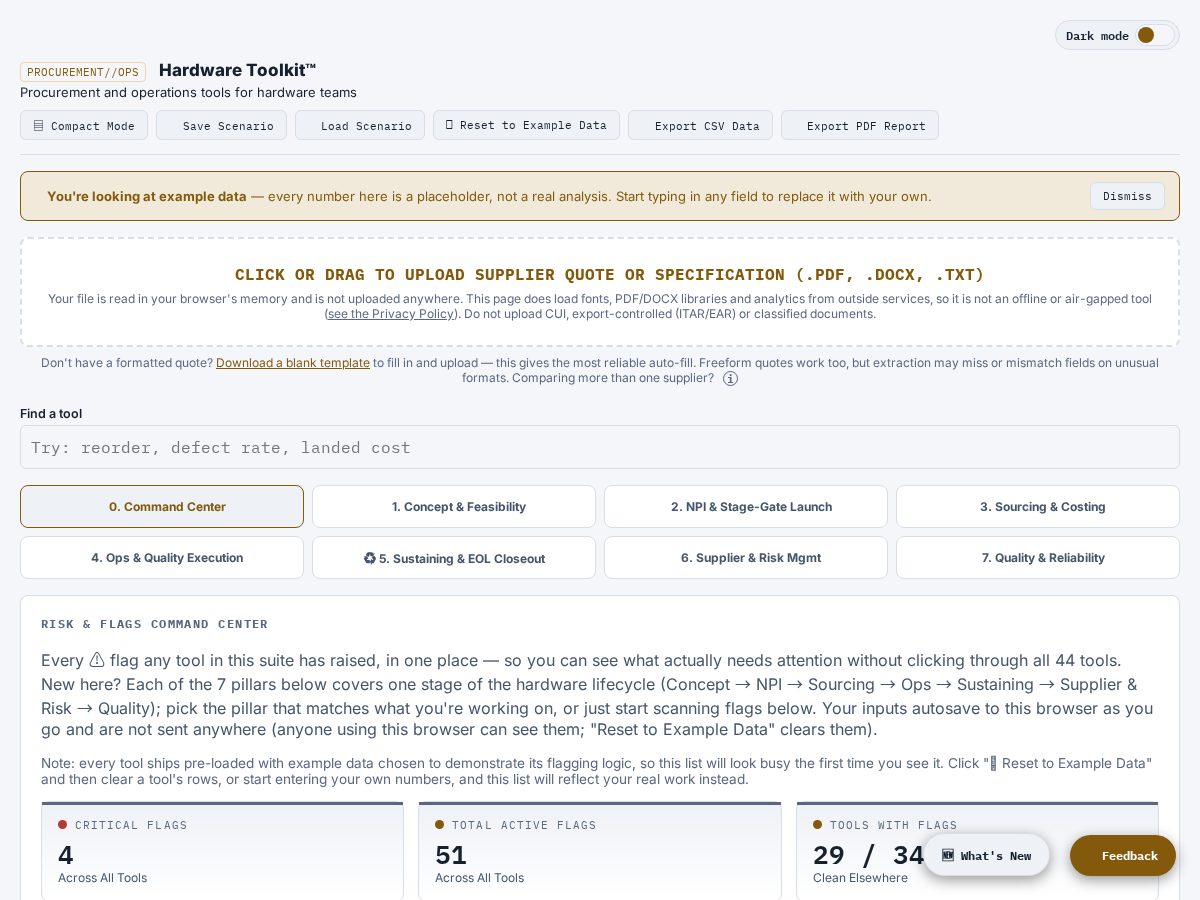Click the Compact Mode button
Screen dimensions: 1200x900
84,125
